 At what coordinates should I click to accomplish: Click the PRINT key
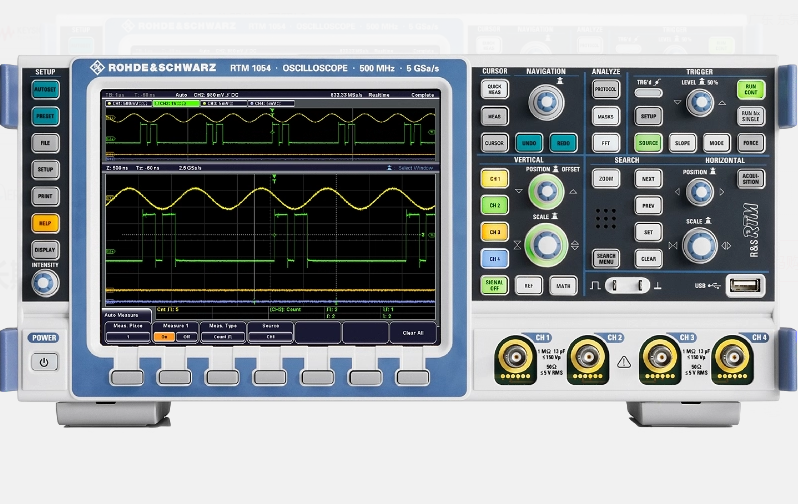point(45,196)
